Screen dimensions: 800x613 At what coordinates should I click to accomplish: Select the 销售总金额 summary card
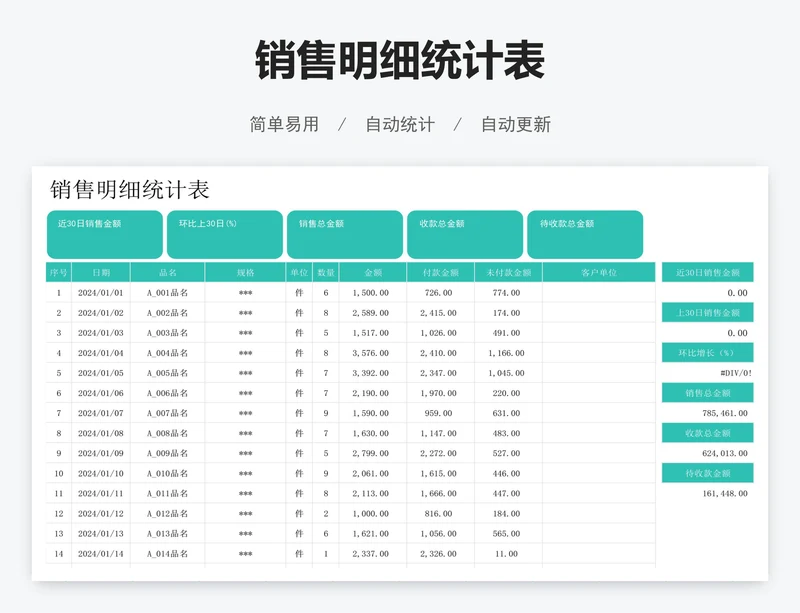click(345, 235)
